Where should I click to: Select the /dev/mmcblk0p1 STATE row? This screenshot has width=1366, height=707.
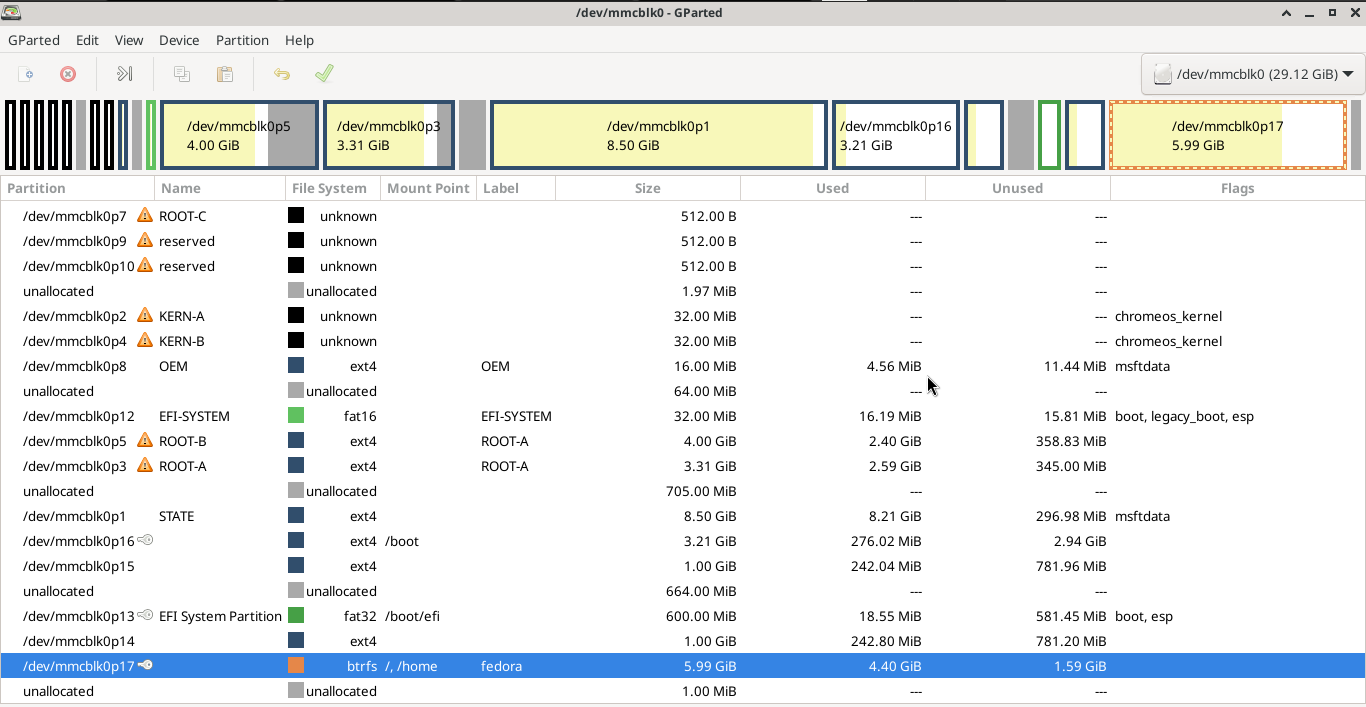(x=683, y=516)
